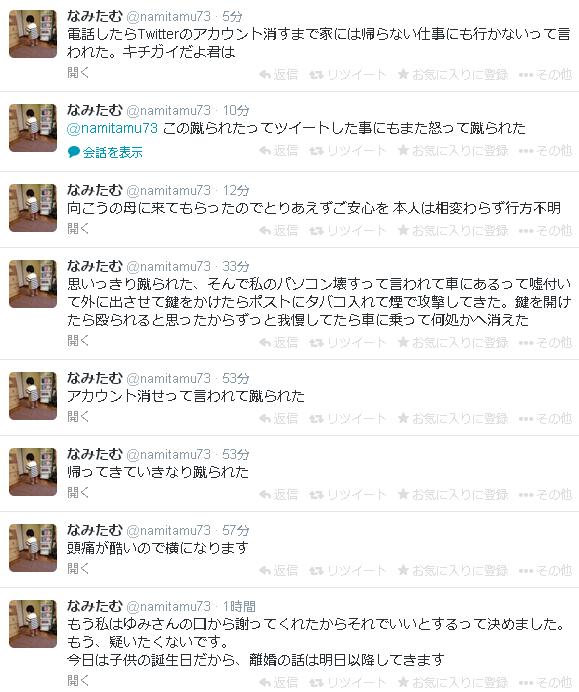This screenshot has height=692, width=579.
Task: Favorite the 頭痛が酷い tweet
Action: (x=453, y=570)
